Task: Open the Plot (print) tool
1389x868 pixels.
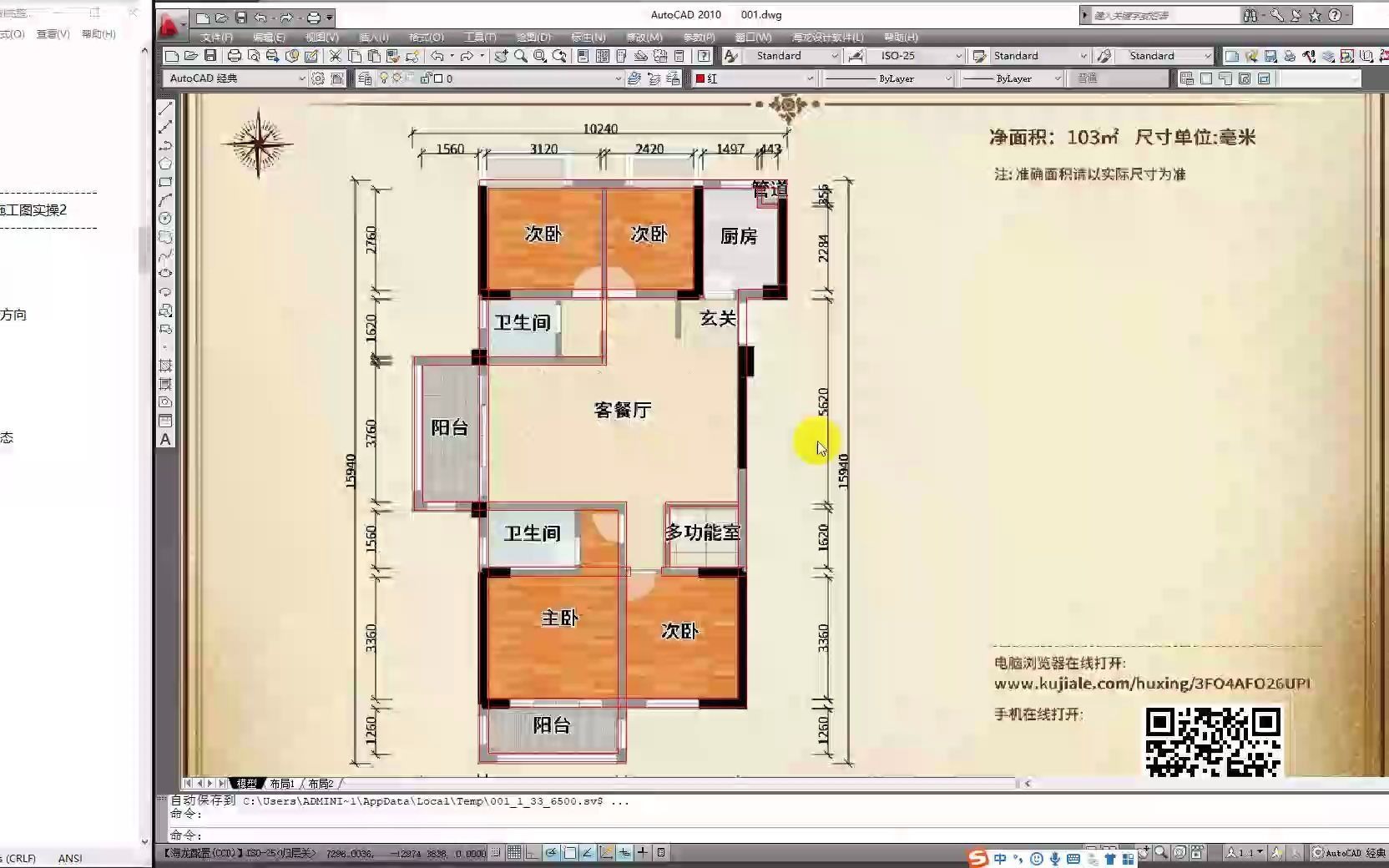Action: point(235,56)
